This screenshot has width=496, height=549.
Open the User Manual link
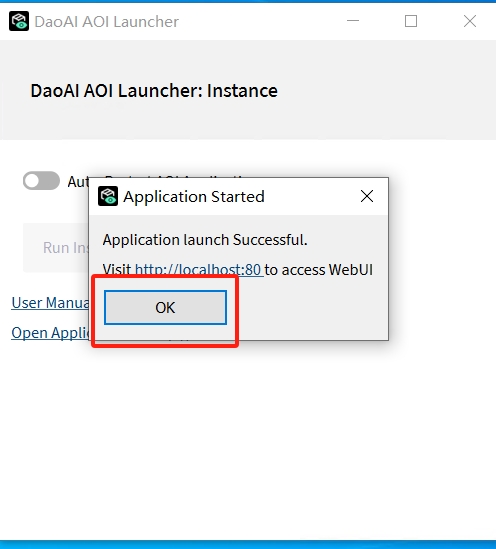click(x=50, y=303)
